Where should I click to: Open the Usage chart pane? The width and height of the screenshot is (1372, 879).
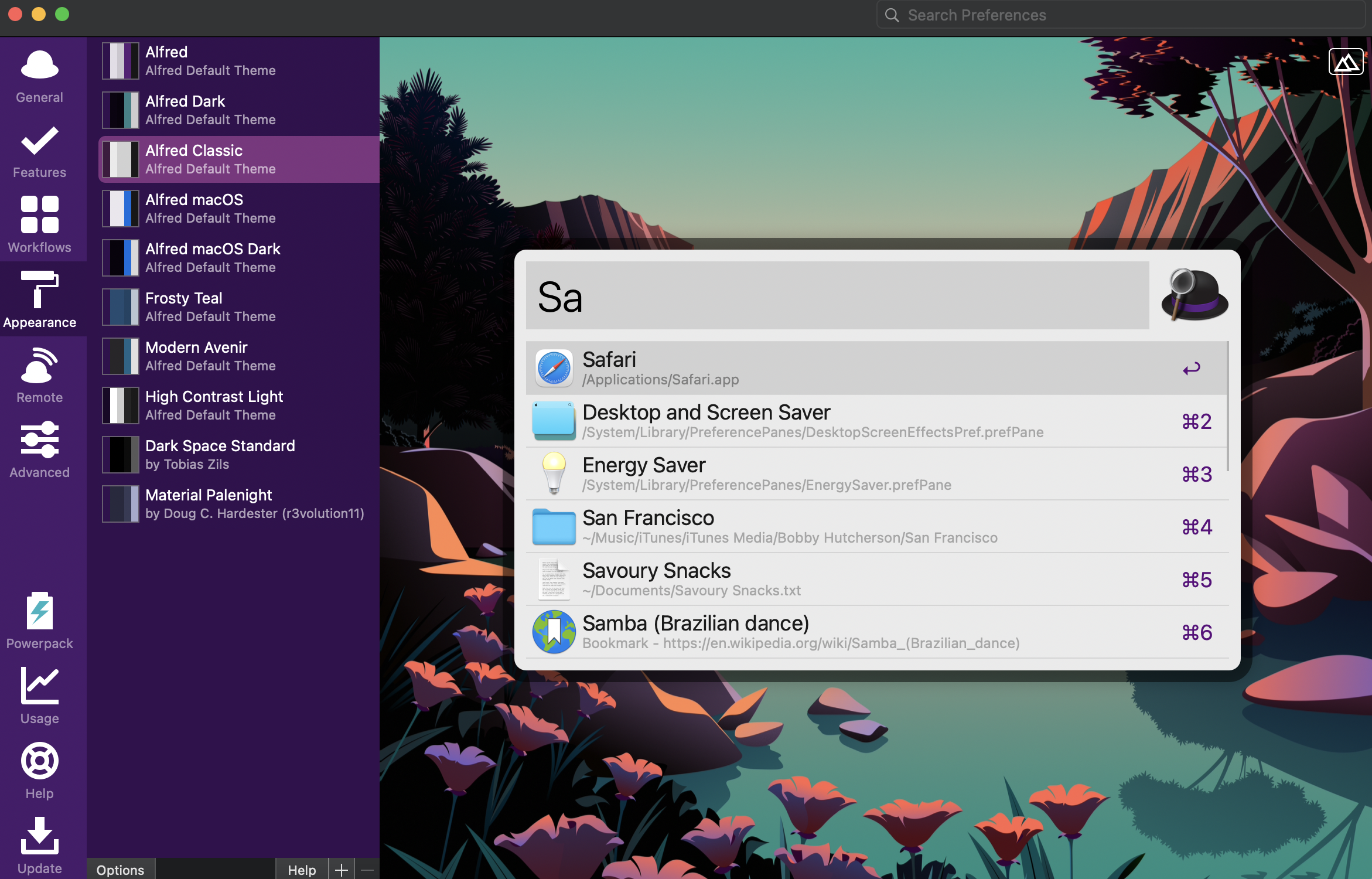39,696
